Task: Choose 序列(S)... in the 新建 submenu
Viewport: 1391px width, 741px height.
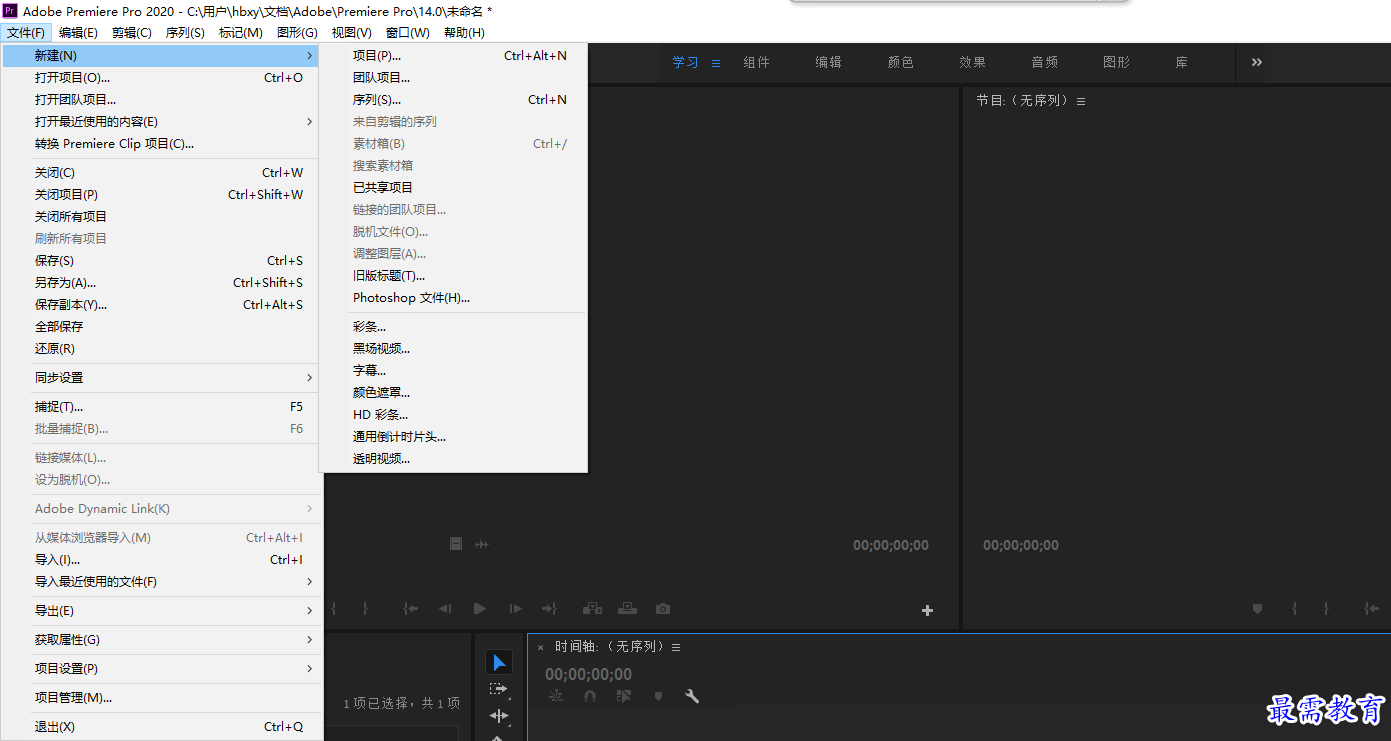Action: coord(453,100)
